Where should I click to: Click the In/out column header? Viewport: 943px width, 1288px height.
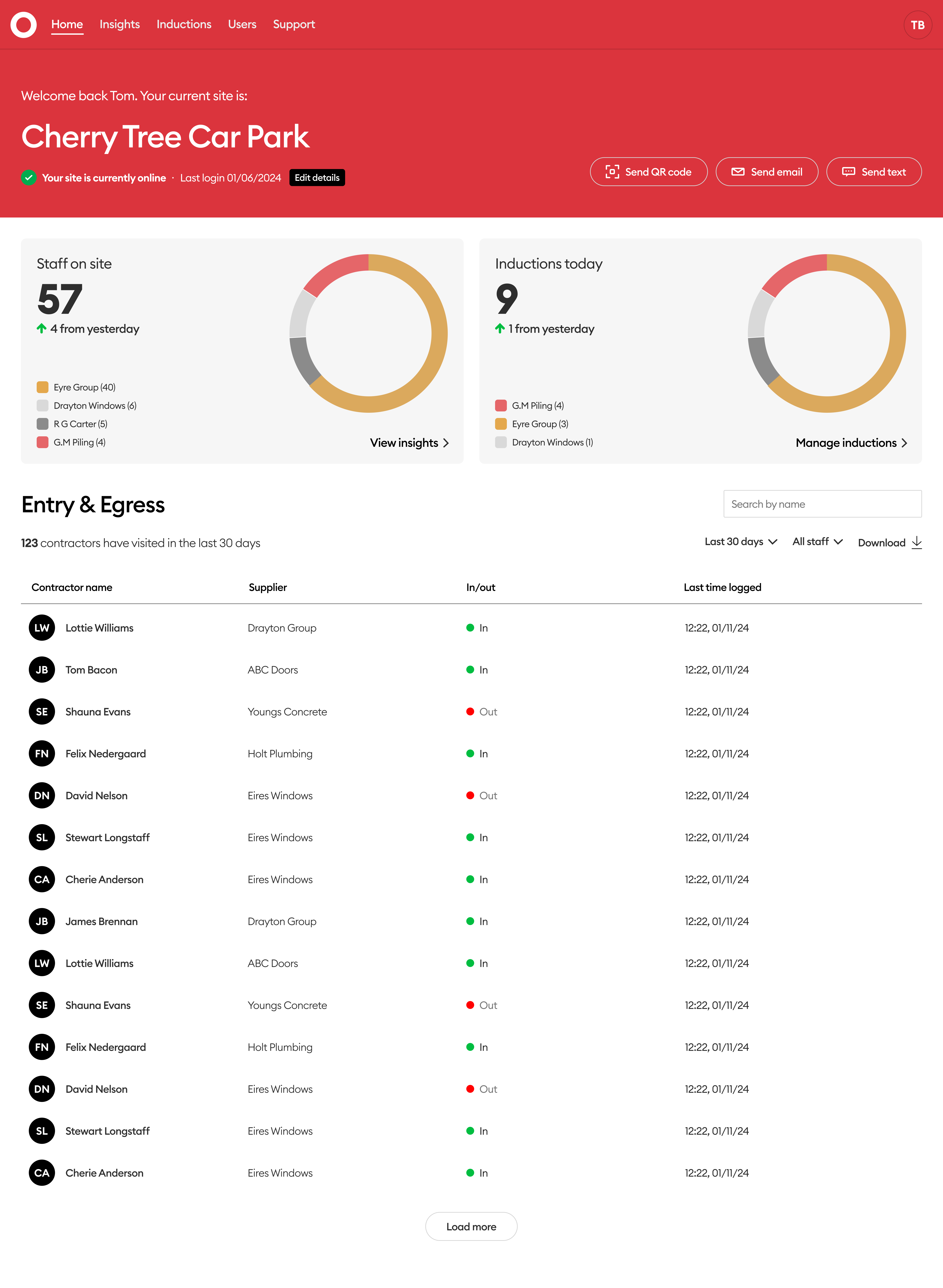point(481,587)
